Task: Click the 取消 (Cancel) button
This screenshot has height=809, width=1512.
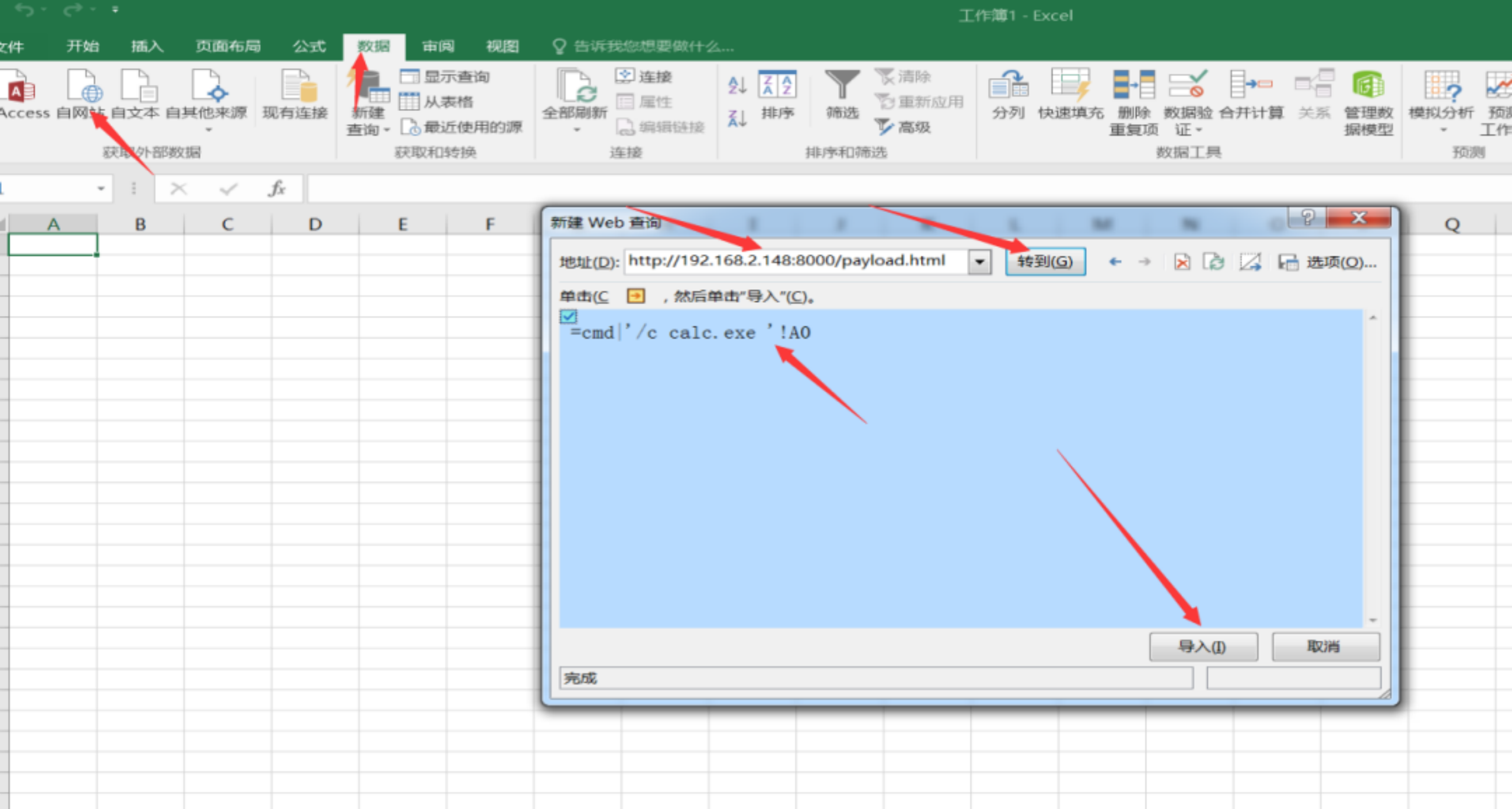Action: (1325, 647)
